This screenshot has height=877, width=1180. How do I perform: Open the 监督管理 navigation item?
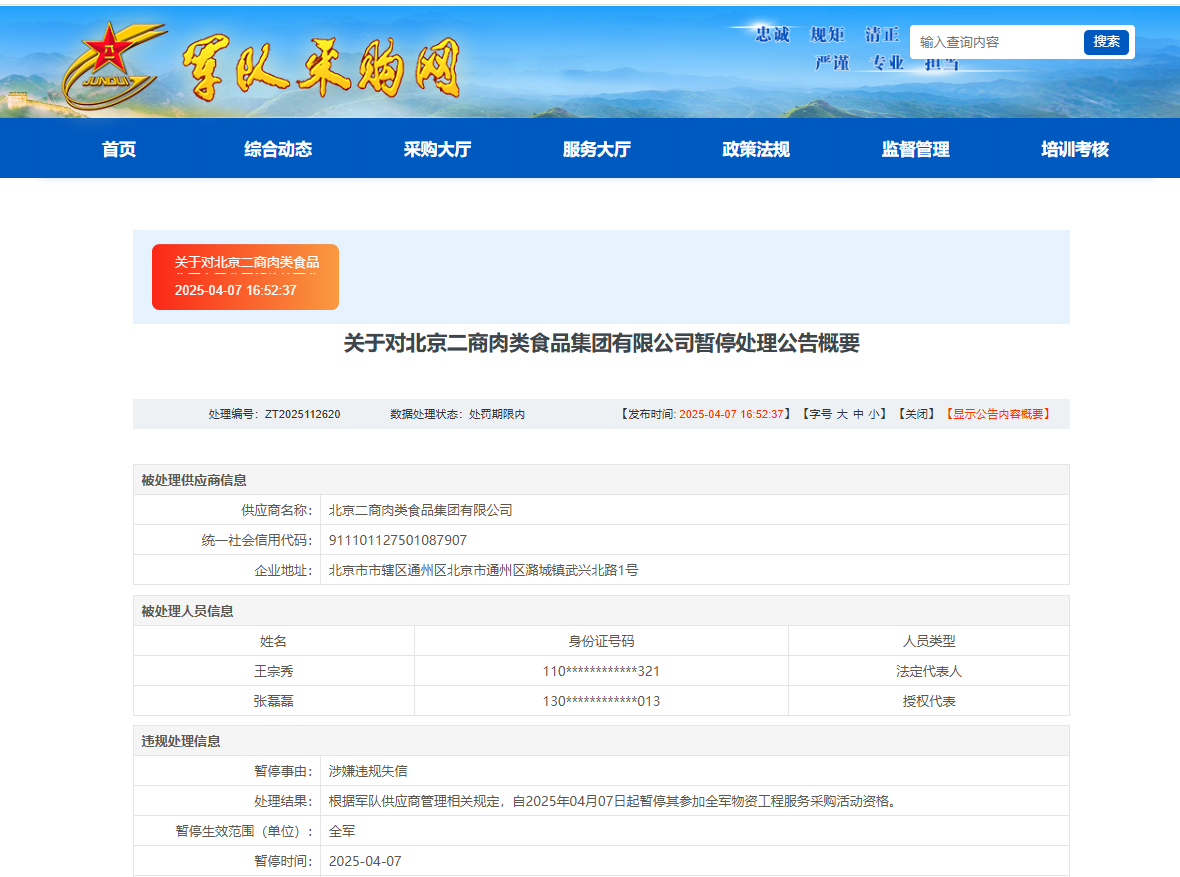pos(915,149)
